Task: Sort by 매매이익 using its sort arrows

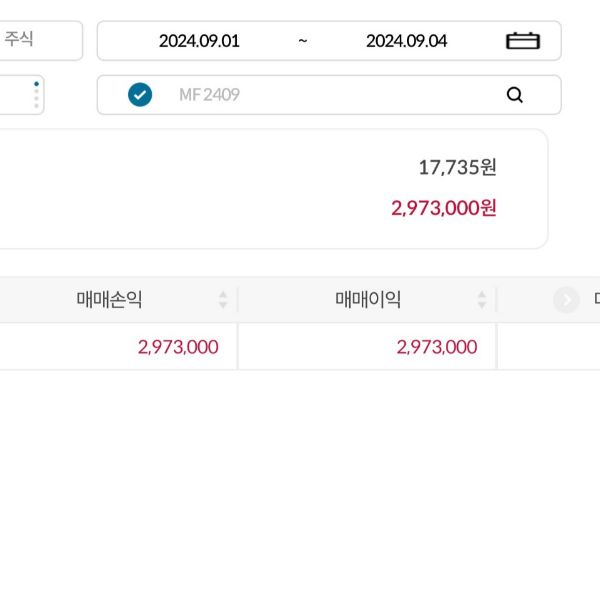Action: tap(482, 299)
